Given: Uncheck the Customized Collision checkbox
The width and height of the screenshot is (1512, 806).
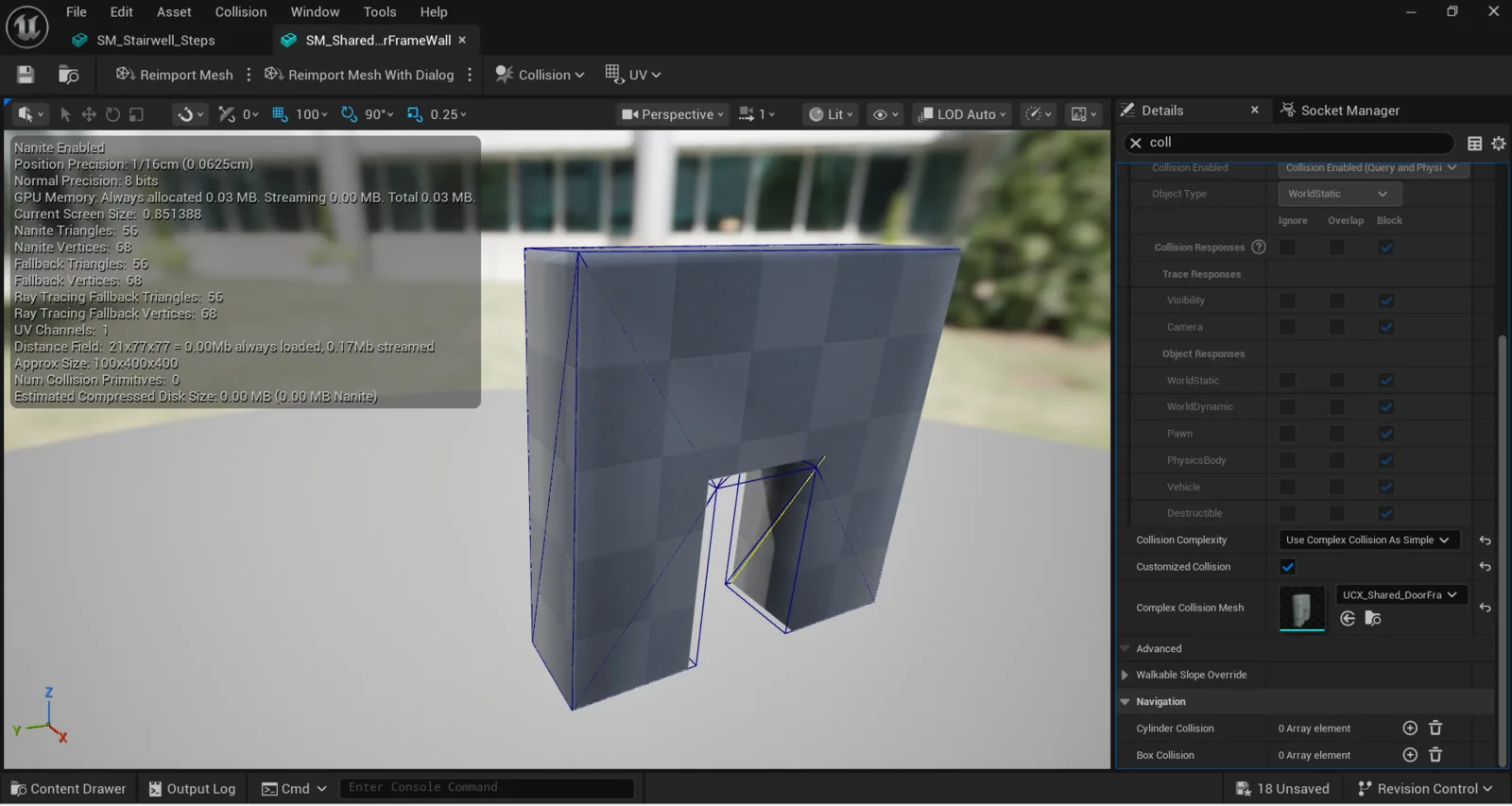Looking at the screenshot, I should tap(1287, 567).
